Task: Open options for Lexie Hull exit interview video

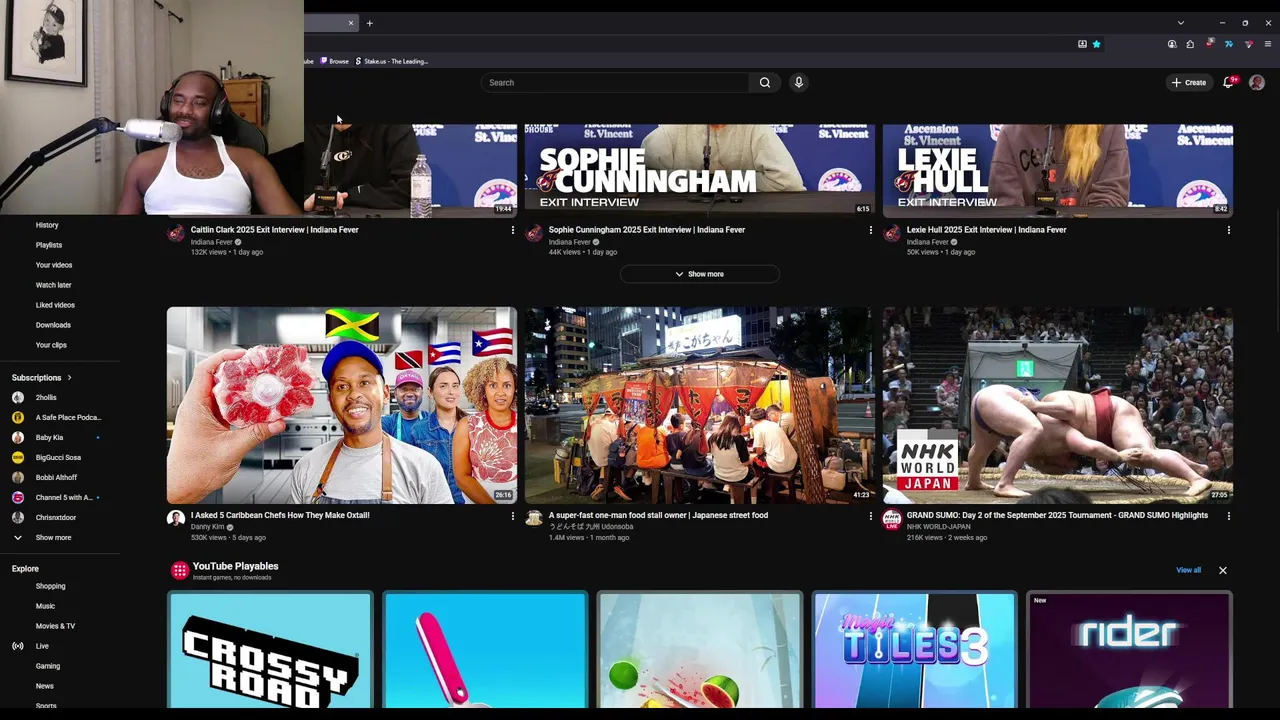Action: pos(1229,230)
